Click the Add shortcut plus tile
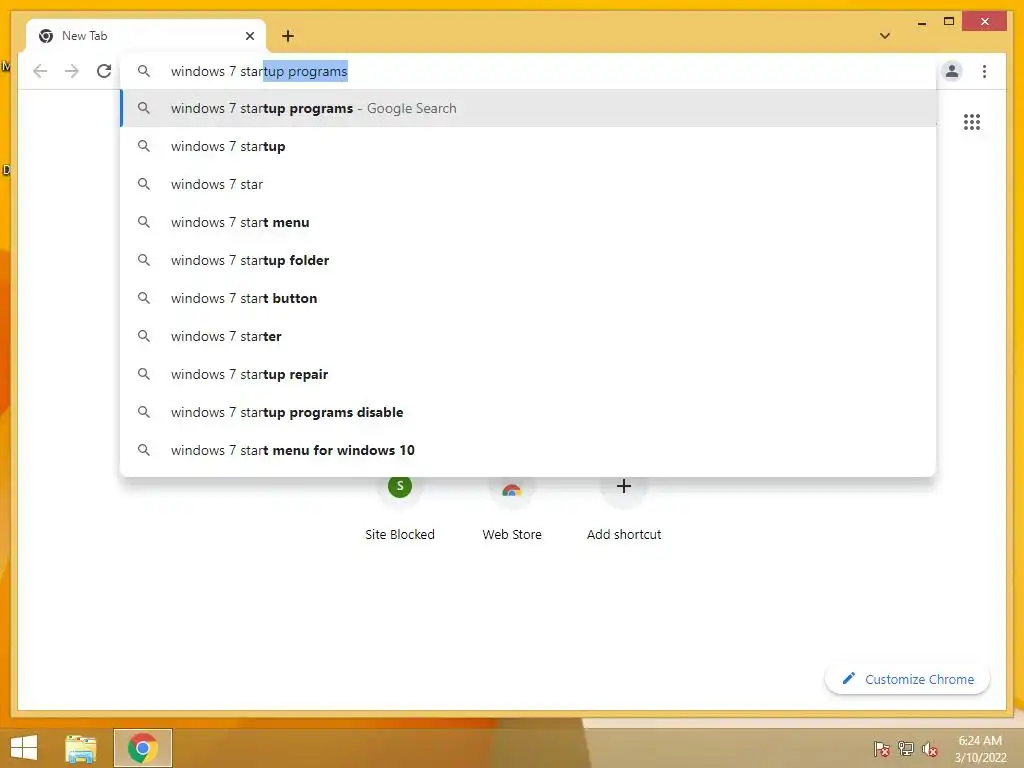1024x768 pixels. pos(624,507)
